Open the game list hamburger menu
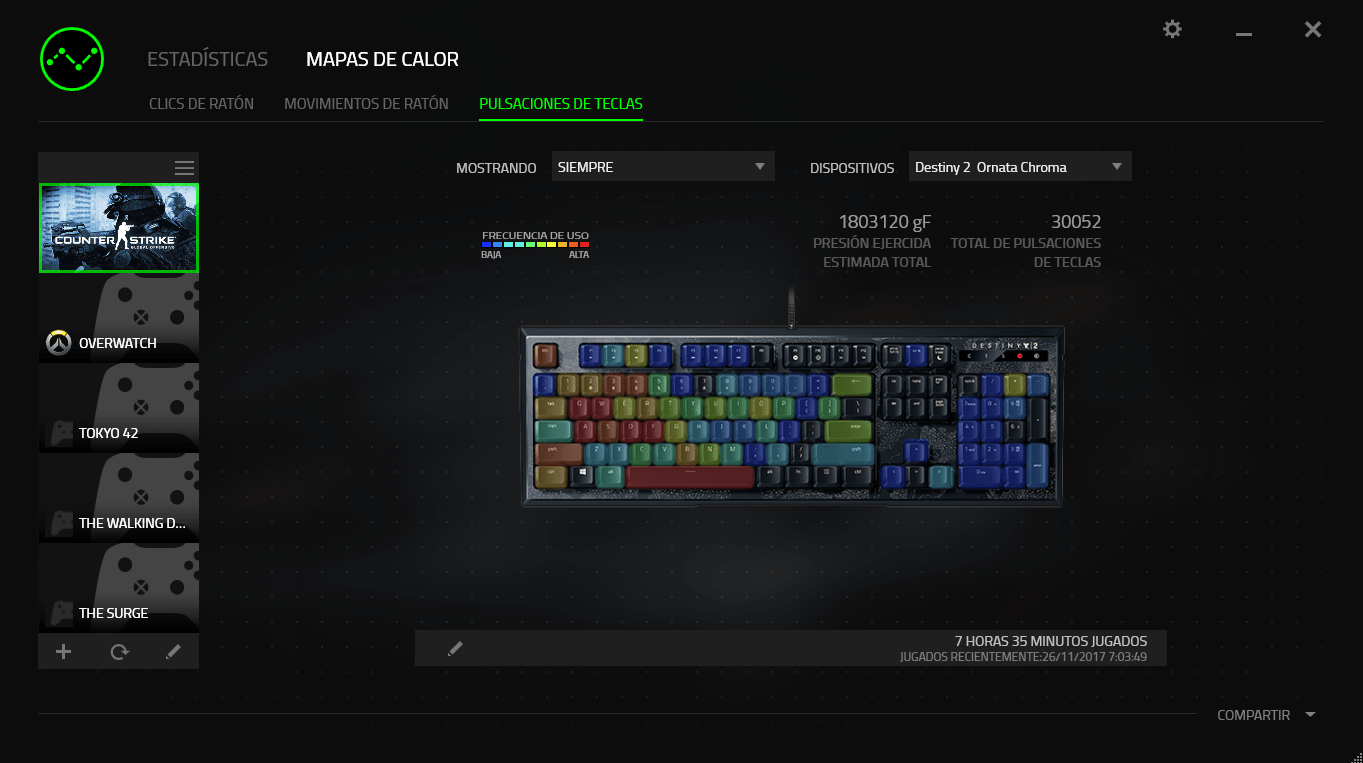The image size is (1363, 763). click(x=184, y=168)
